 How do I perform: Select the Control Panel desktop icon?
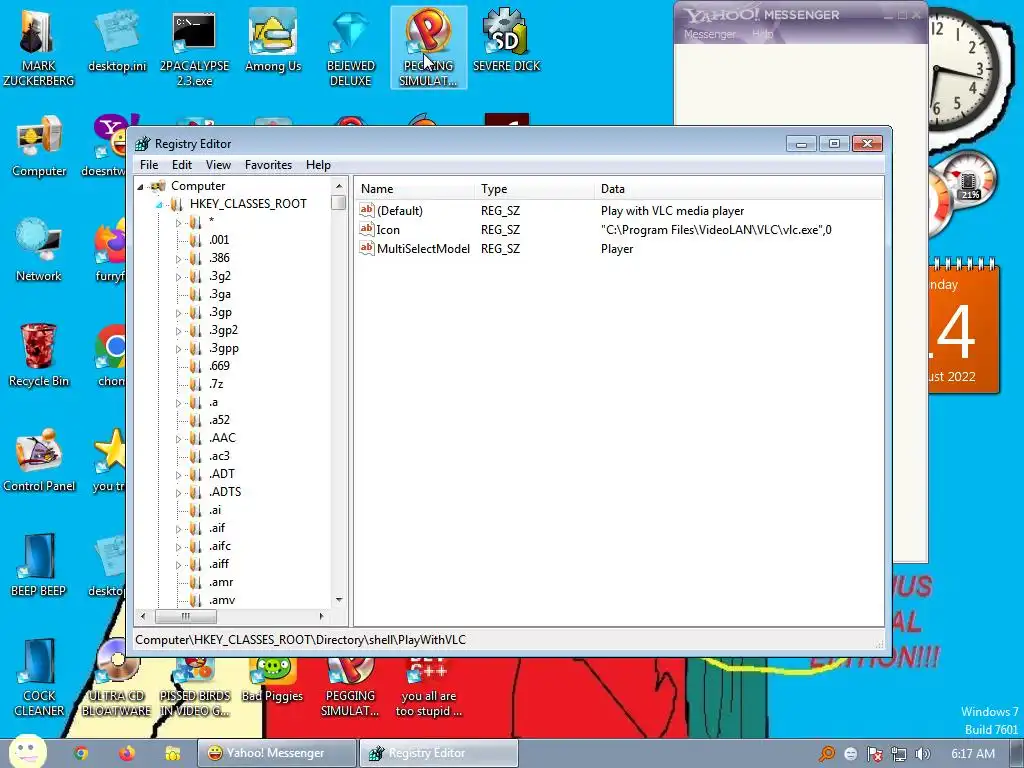coord(39,460)
